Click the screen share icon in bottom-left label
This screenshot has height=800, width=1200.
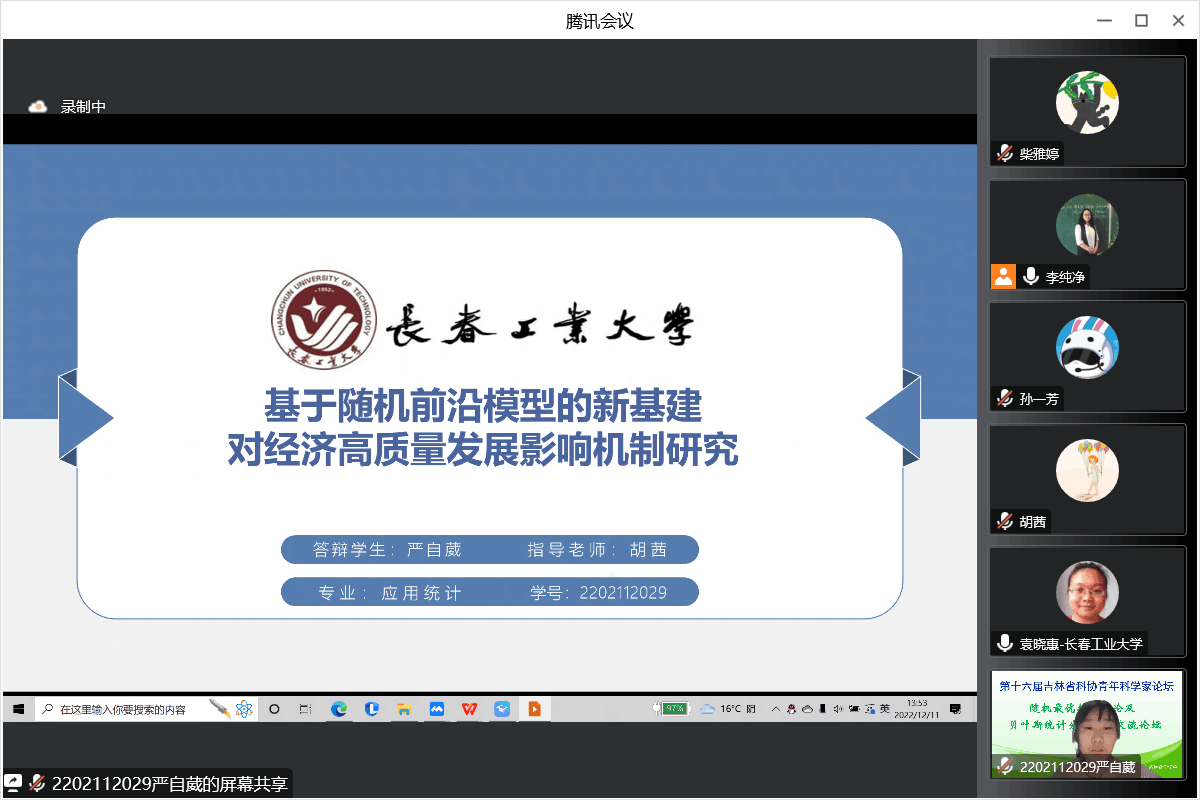pos(14,783)
